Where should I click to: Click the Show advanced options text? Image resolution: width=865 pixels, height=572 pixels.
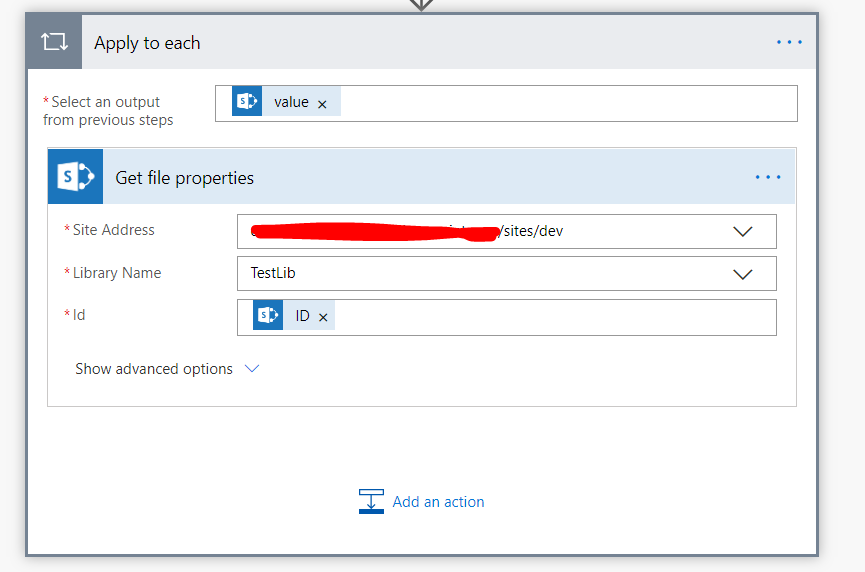pyautogui.click(x=154, y=368)
